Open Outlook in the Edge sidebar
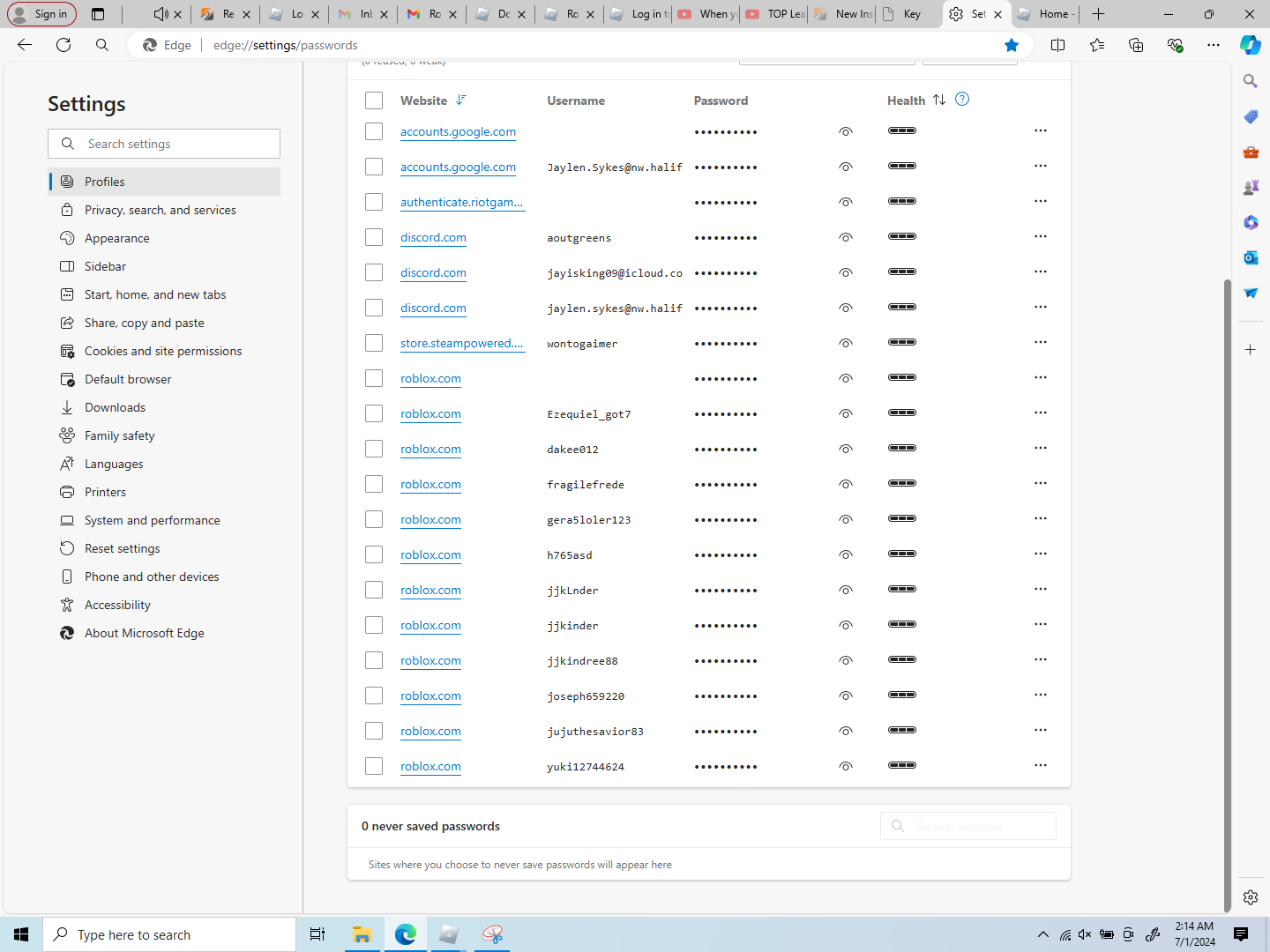Viewport: 1270px width, 952px height. (1251, 257)
